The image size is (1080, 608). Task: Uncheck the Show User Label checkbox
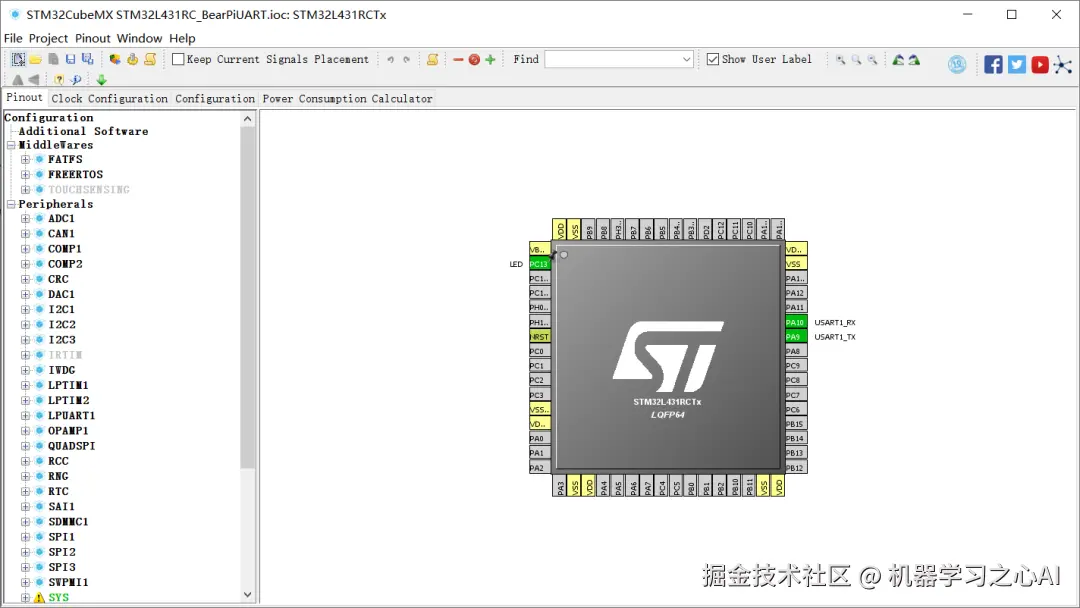click(x=713, y=59)
